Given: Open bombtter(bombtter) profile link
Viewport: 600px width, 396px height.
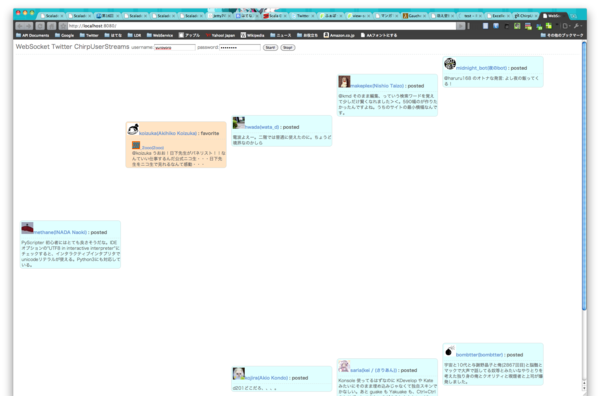Looking at the screenshot, I should 479,355.
